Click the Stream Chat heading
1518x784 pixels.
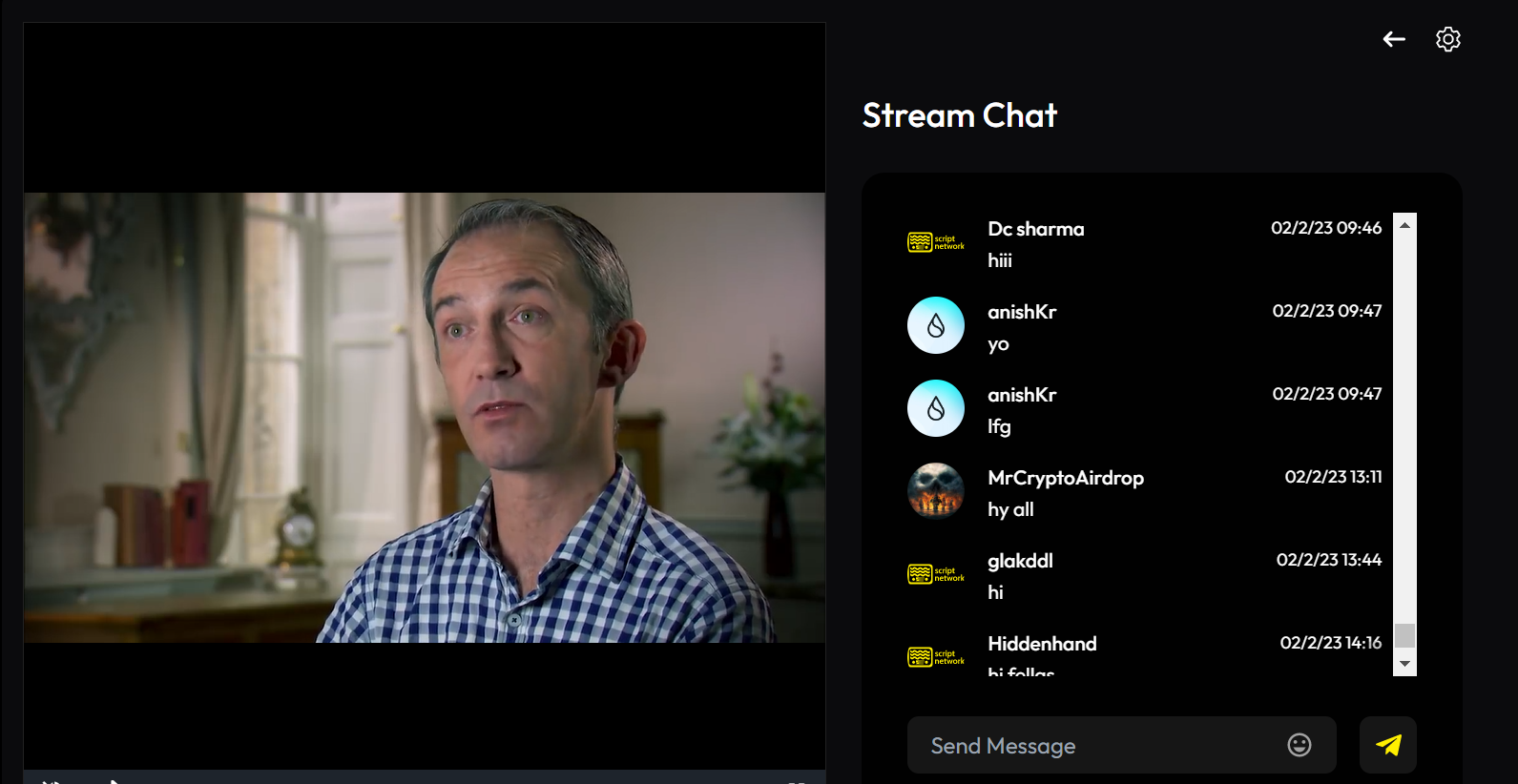click(x=960, y=115)
